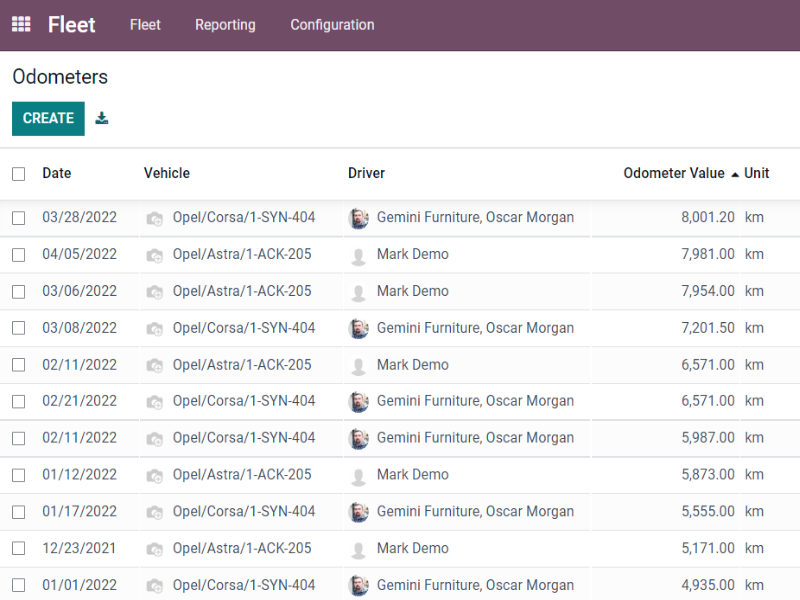Click the import records download icon
800x600 pixels.
tap(102, 118)
